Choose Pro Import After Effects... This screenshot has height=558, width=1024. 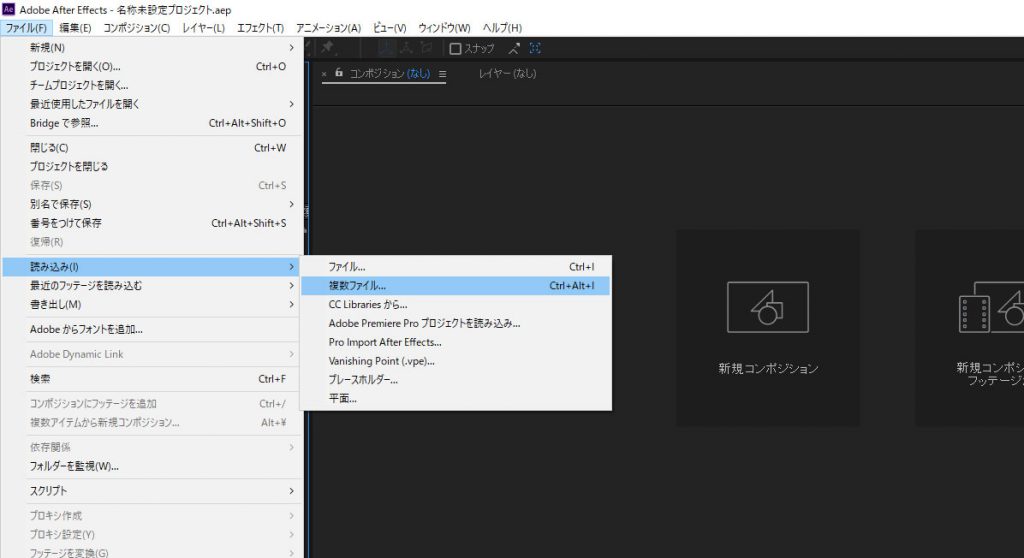(456, 342)
